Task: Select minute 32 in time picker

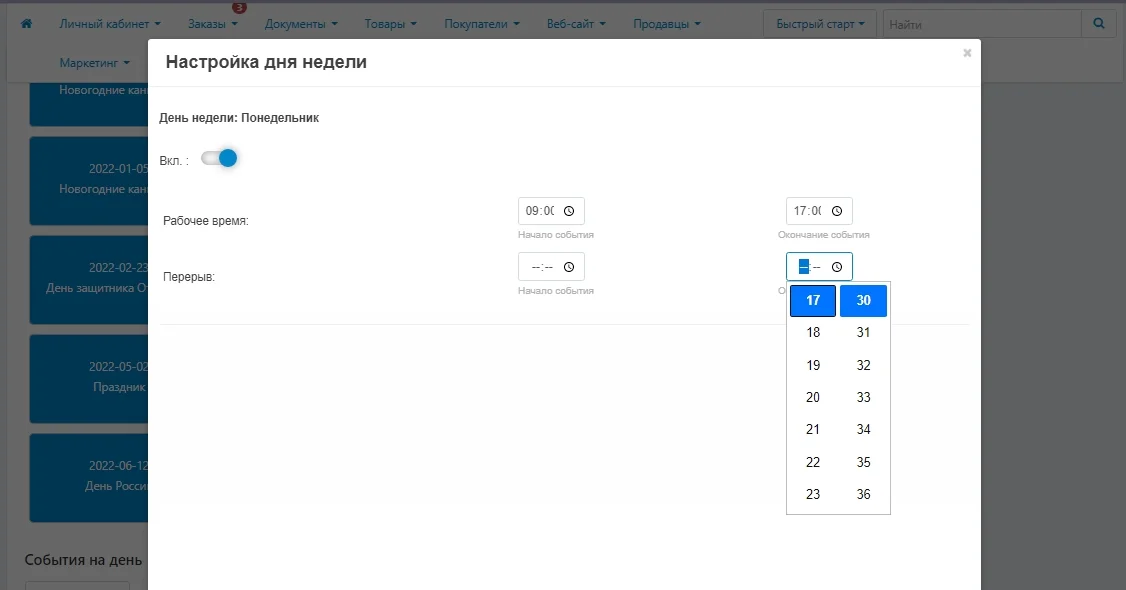Action: point(863,365)
